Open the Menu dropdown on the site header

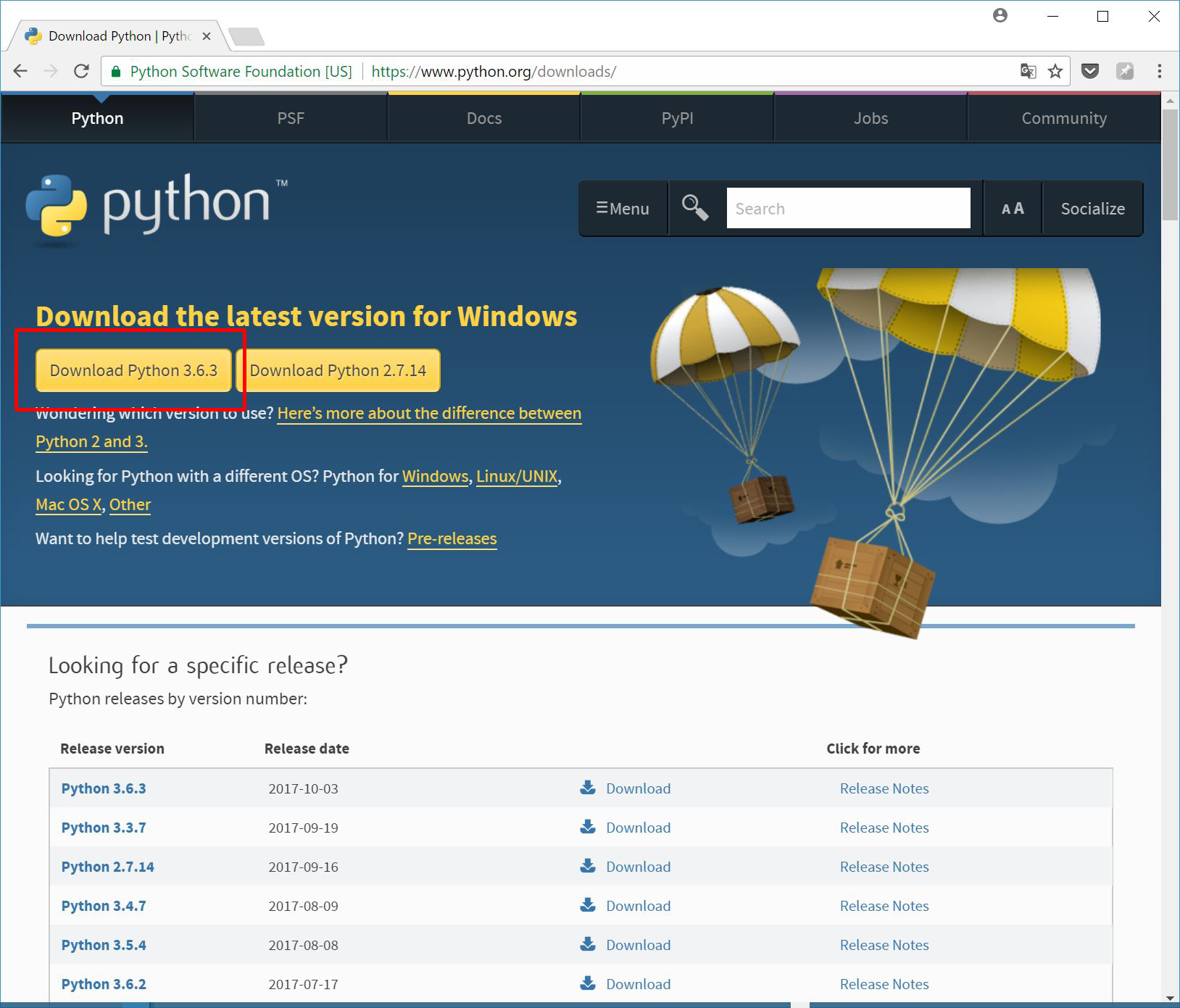coord(623,209)
